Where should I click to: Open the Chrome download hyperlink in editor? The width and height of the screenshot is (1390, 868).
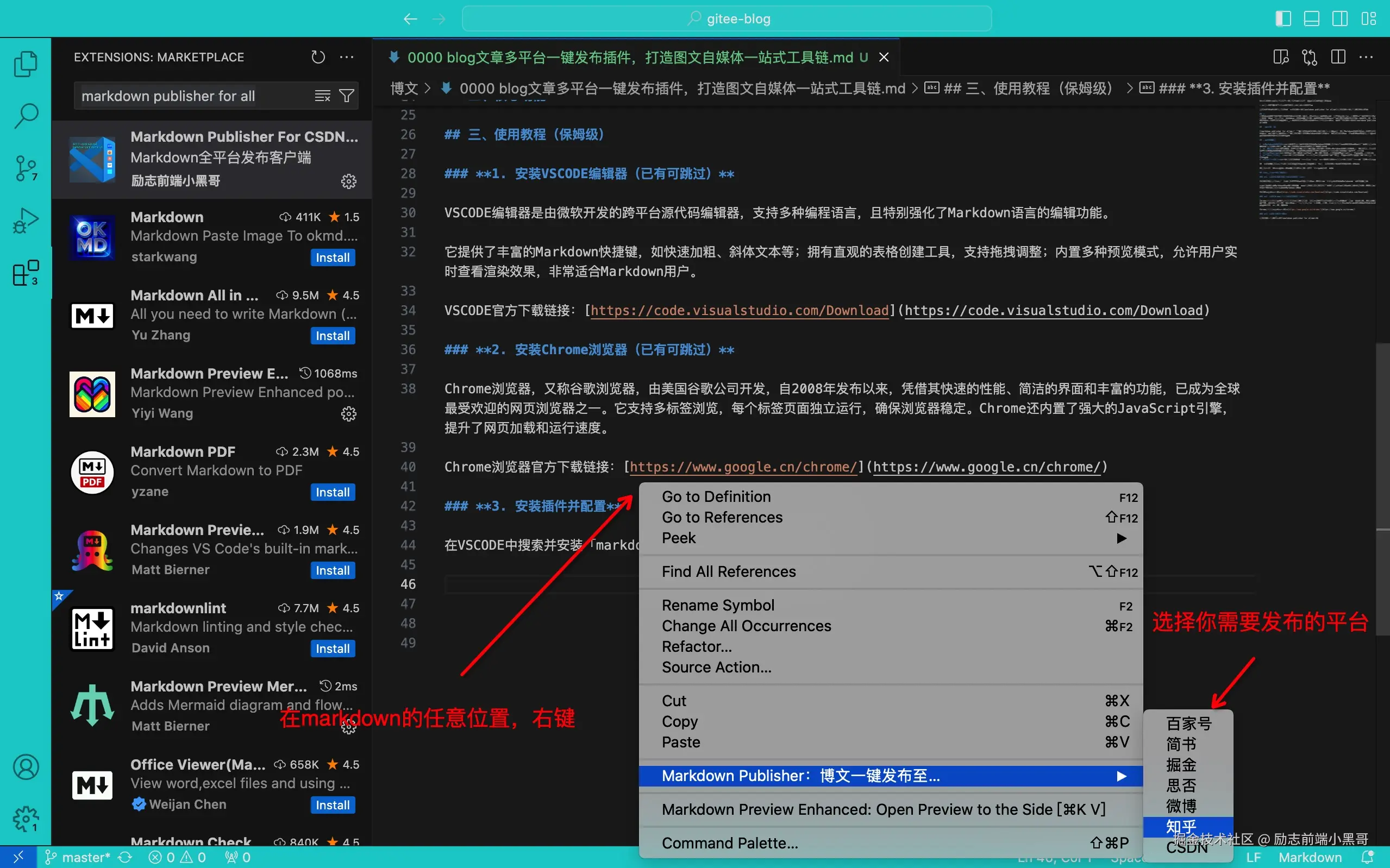pos(743,467)
